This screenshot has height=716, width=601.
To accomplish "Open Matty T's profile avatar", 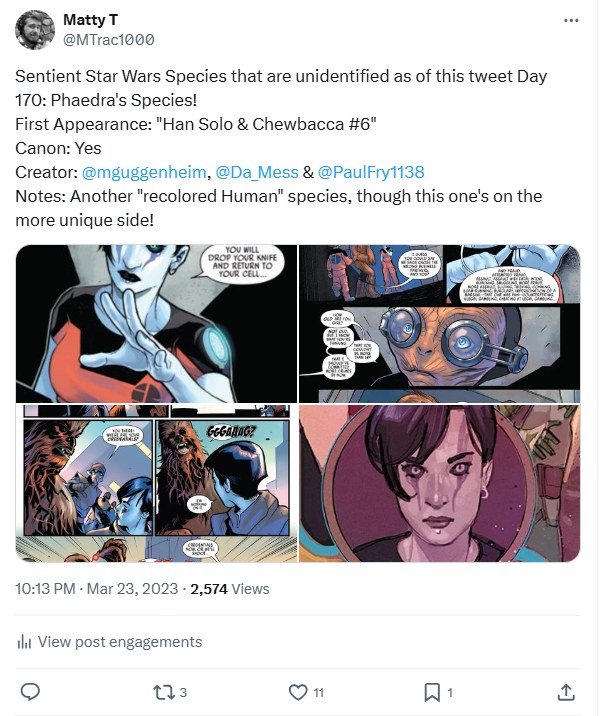I will (35, 29).
